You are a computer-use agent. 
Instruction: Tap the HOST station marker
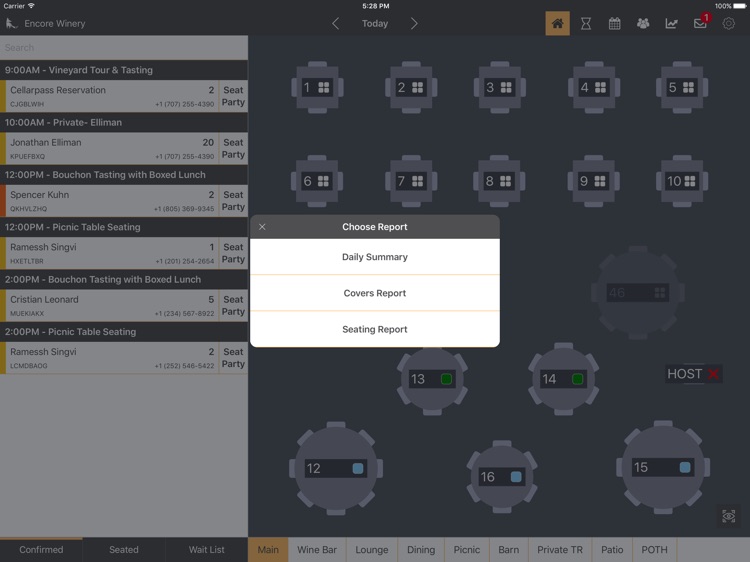(x=693, y=374)
